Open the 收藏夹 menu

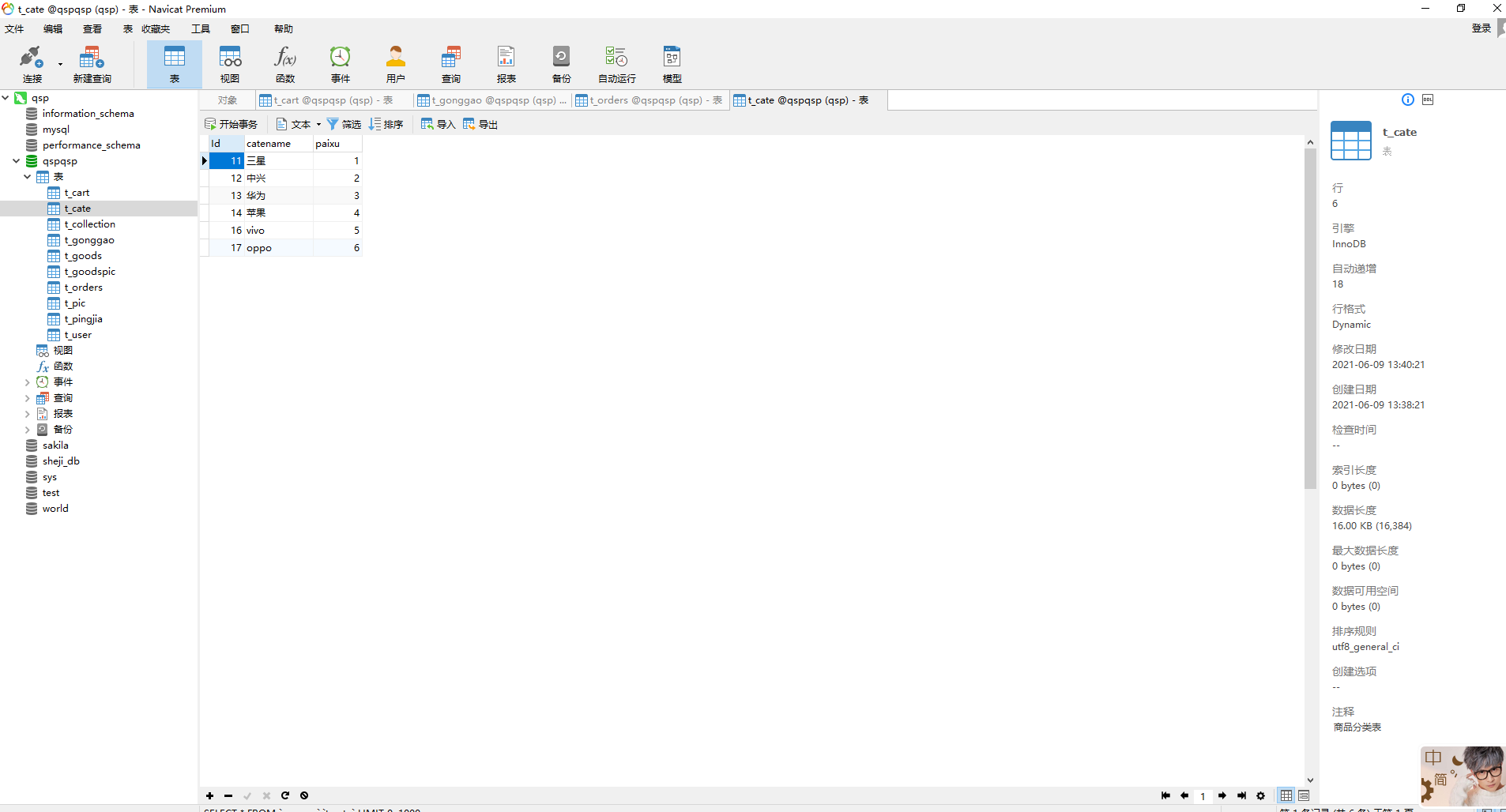point(156,29)
